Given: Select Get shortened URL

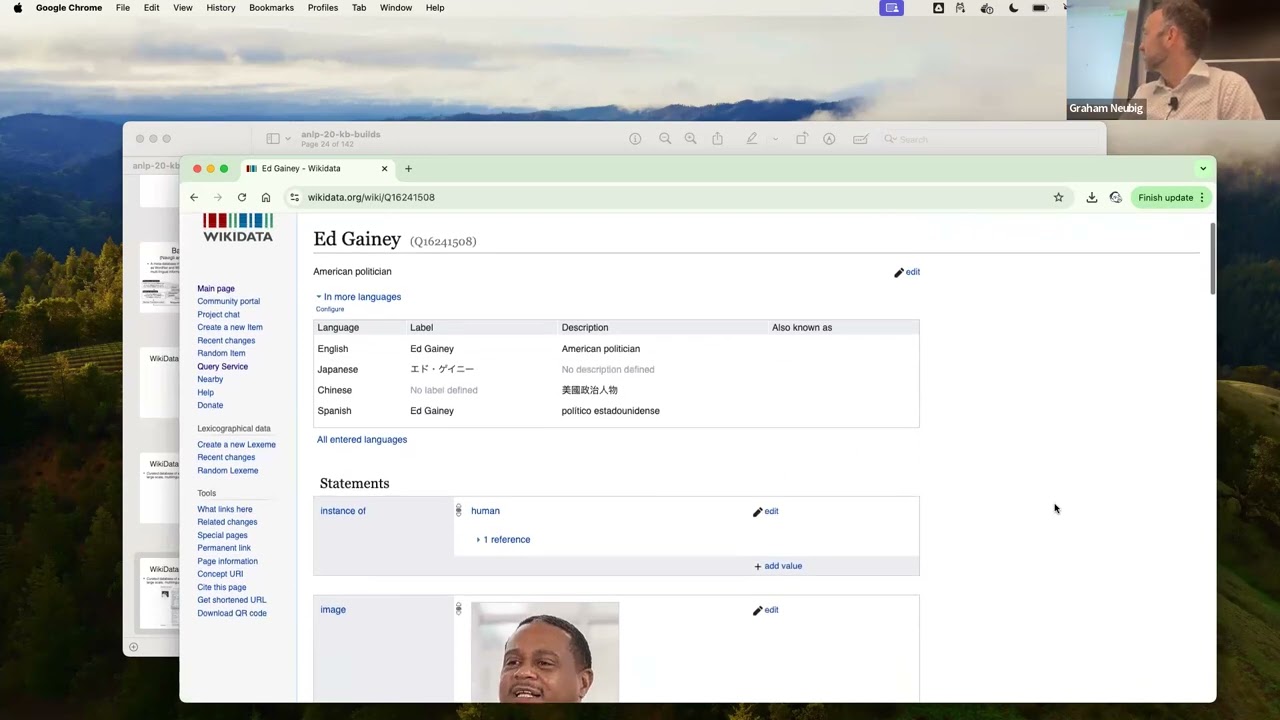Looking at the screenshot, I should coord(231,600).
